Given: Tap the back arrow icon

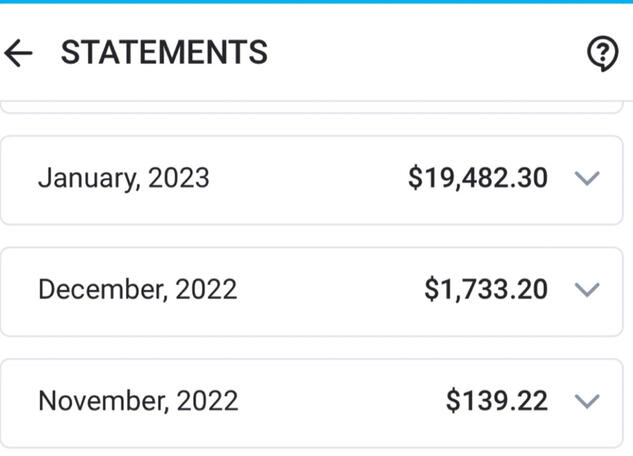Looking at the screenshot, I should (x=19, y=53).
